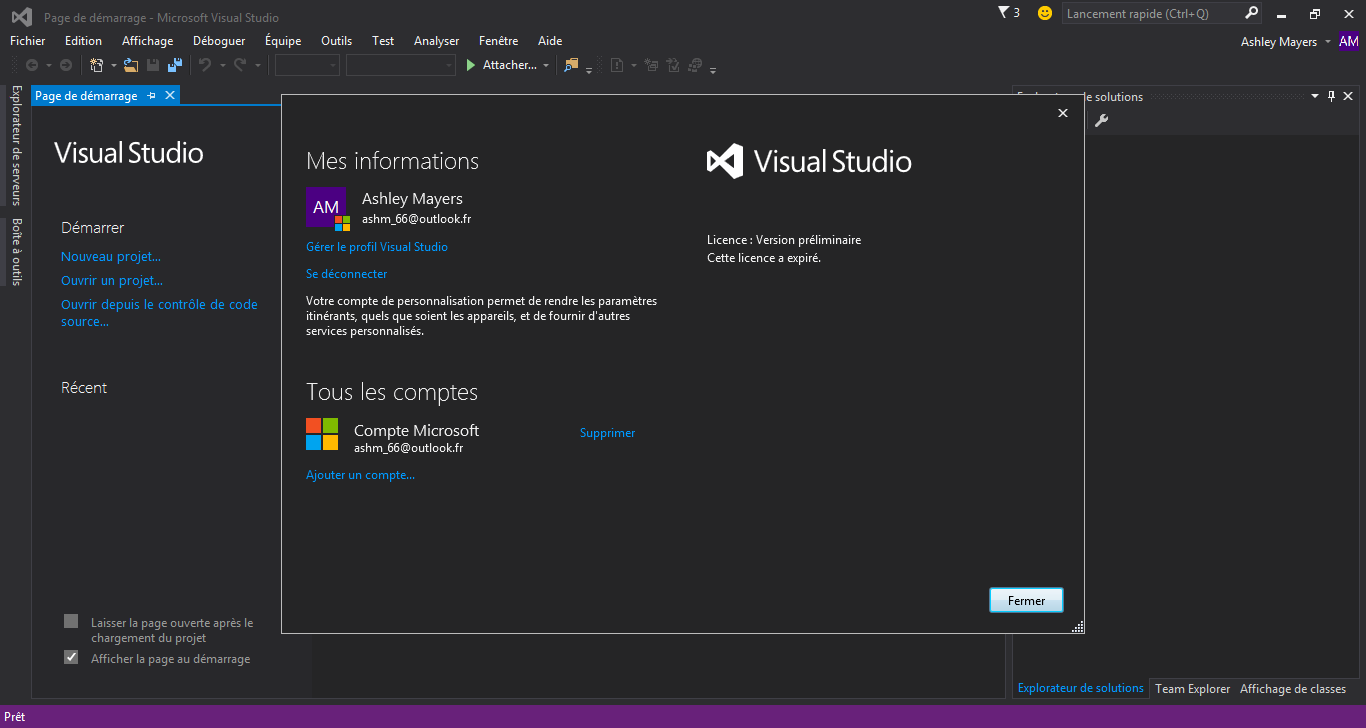This screenshot has width=1366, height=728.
Task: Click the 'Ajouter un compte...' link
Action: tap(360, 475)
